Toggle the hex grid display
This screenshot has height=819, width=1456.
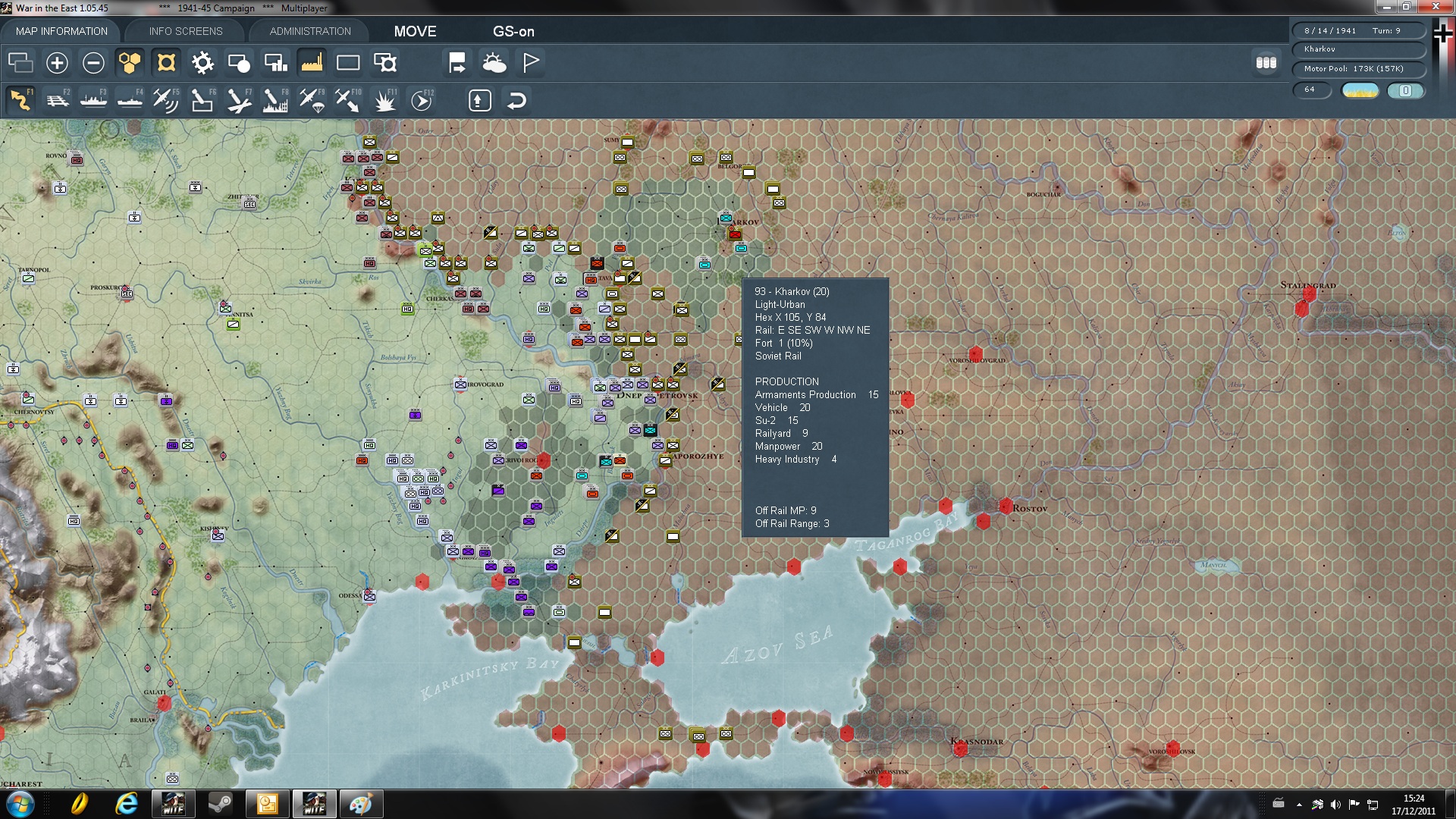coord(130,62)
